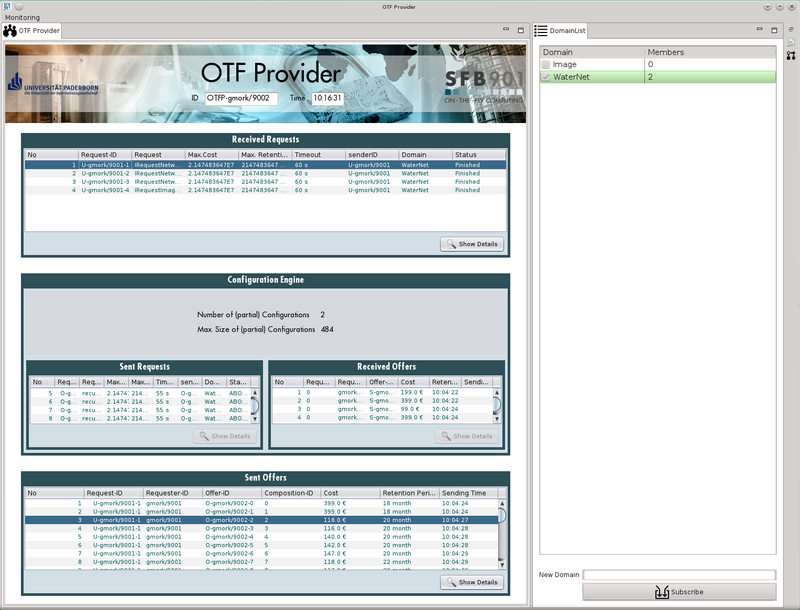Click Composition-ID header in Sent Offers
Screen dimensions: 800x610
[291, 493]
